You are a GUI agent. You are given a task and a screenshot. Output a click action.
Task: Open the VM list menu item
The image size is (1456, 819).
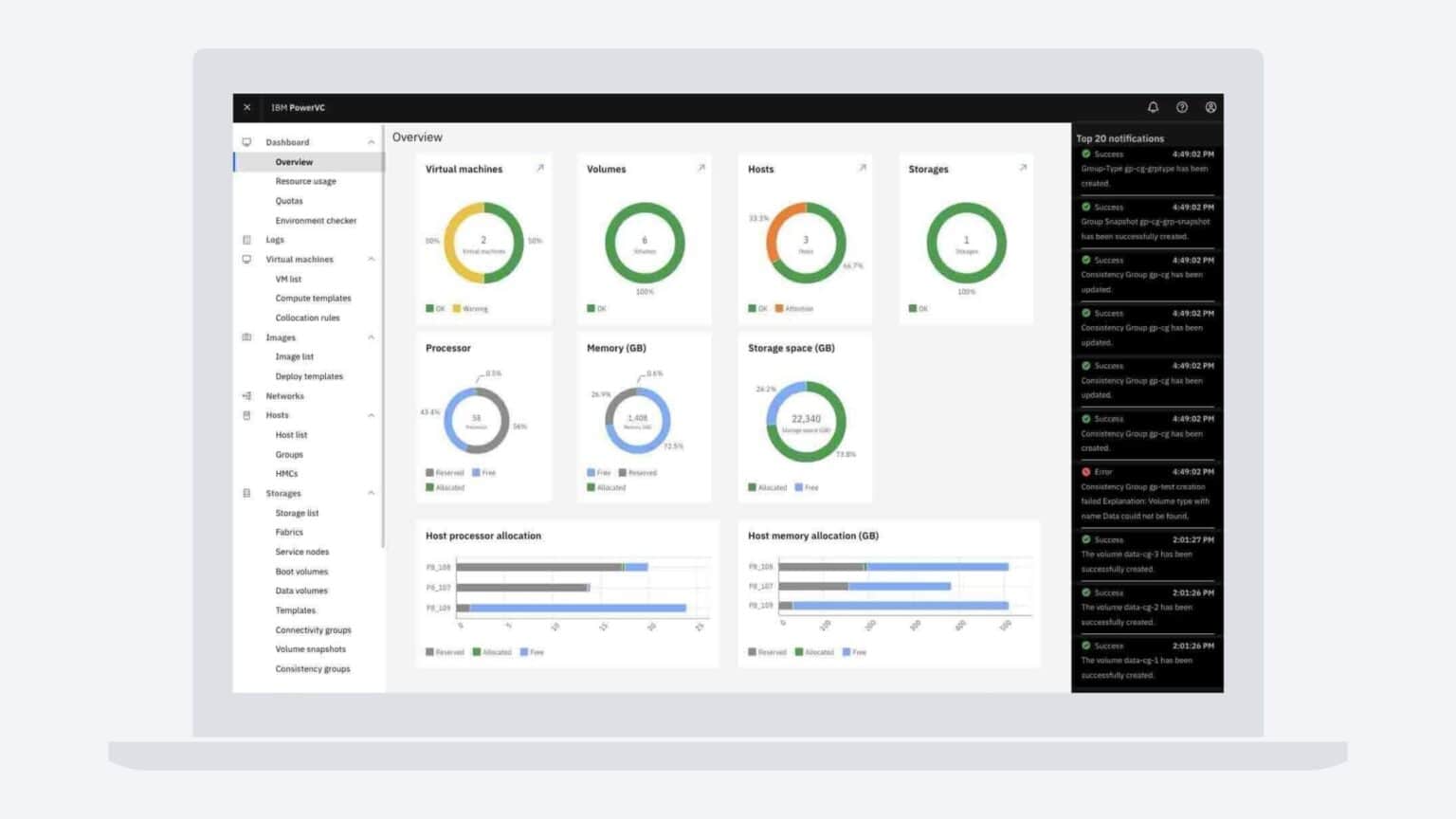pos(288,279)
